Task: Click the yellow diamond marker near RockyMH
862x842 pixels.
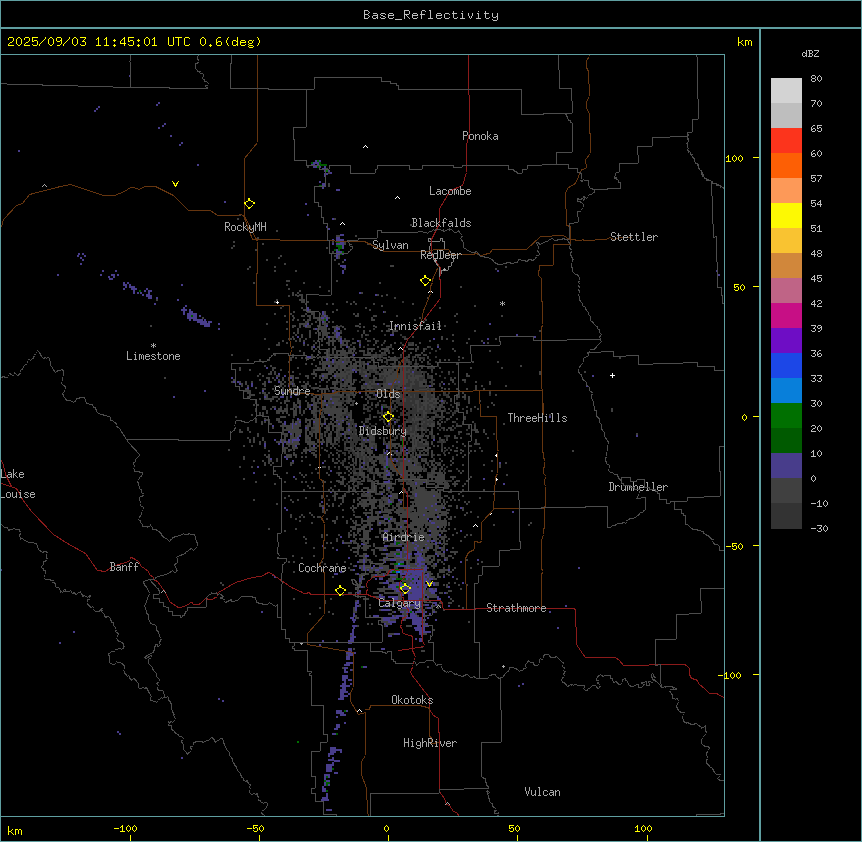Action: click(x=250, y=204)
